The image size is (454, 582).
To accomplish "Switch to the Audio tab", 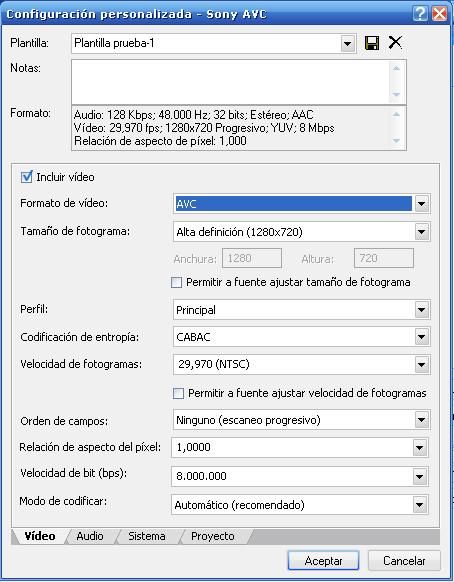I will click(90, 536).
